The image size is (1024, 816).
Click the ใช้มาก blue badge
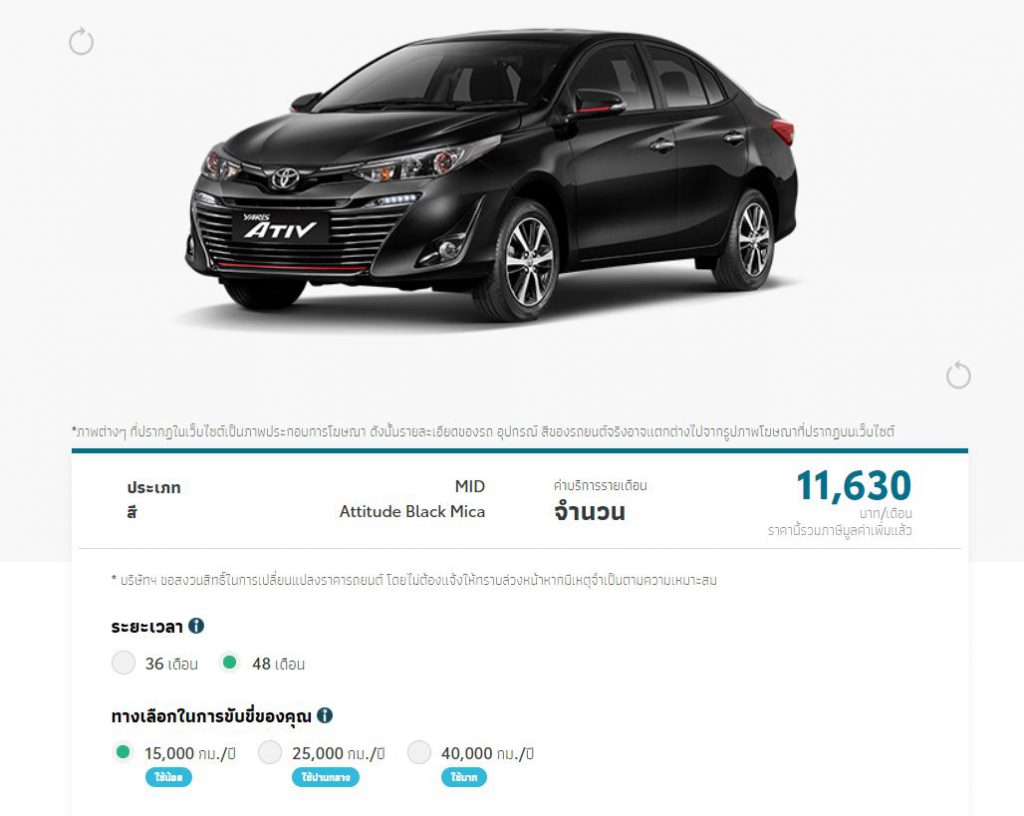464,777
